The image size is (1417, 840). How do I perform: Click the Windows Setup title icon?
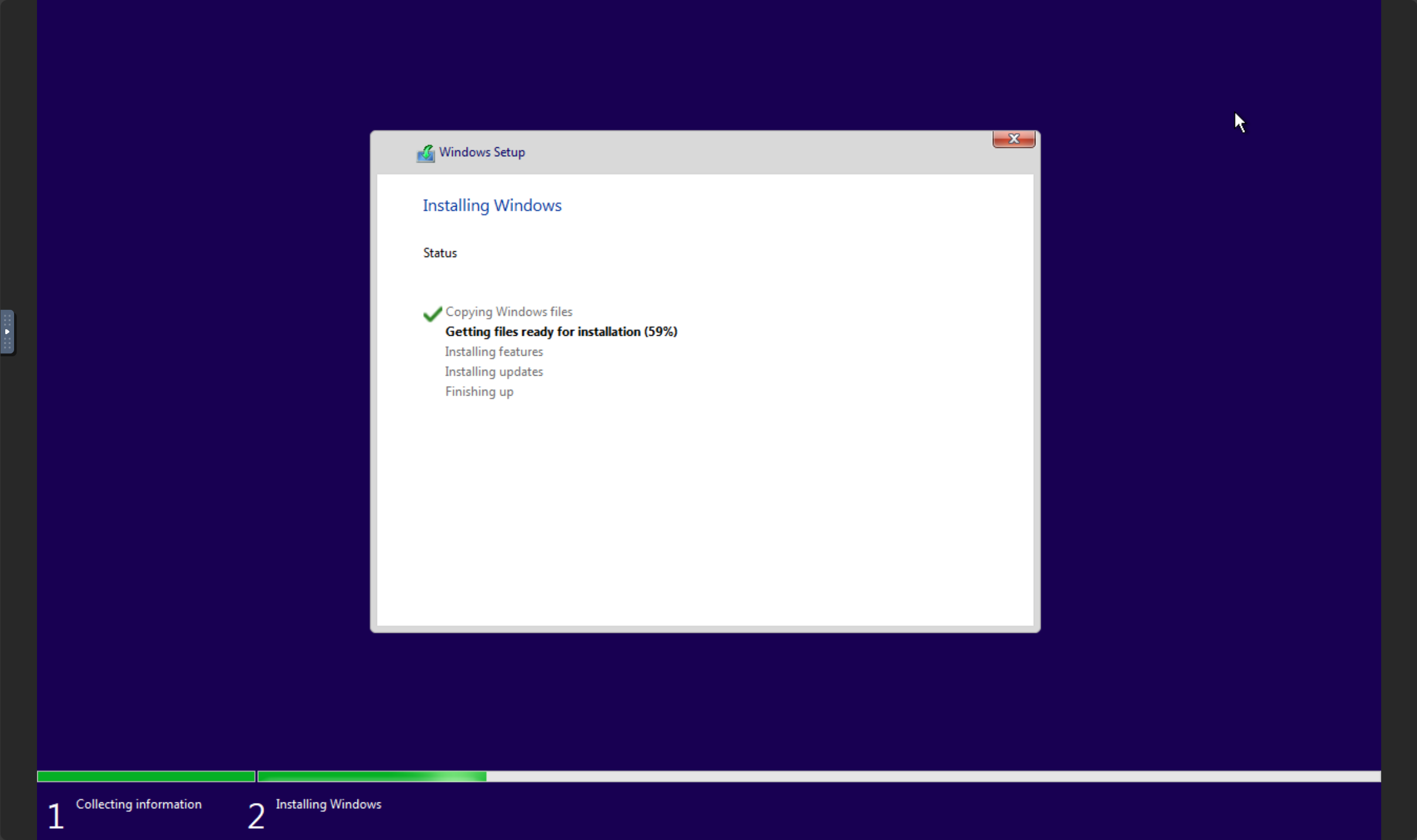click(426, 153)
